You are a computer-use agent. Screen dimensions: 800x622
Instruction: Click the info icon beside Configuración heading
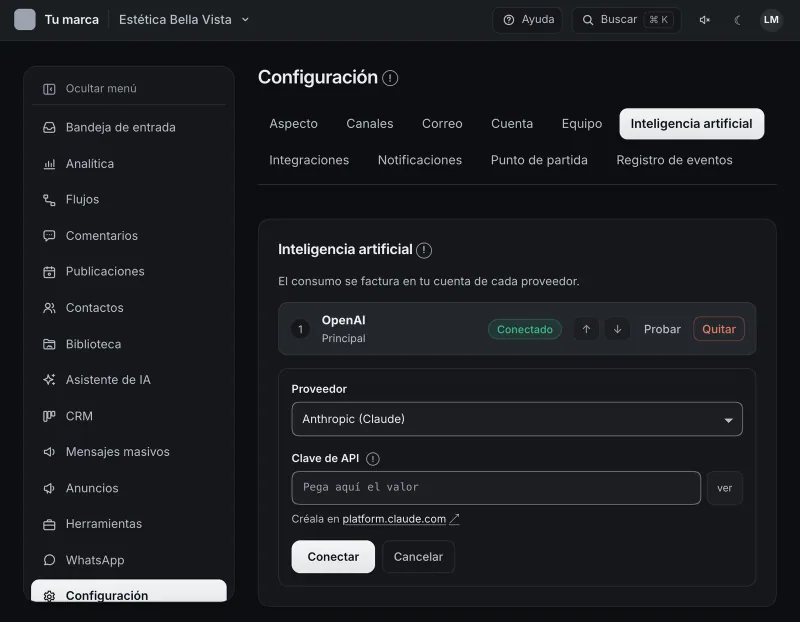pos(390,78)
